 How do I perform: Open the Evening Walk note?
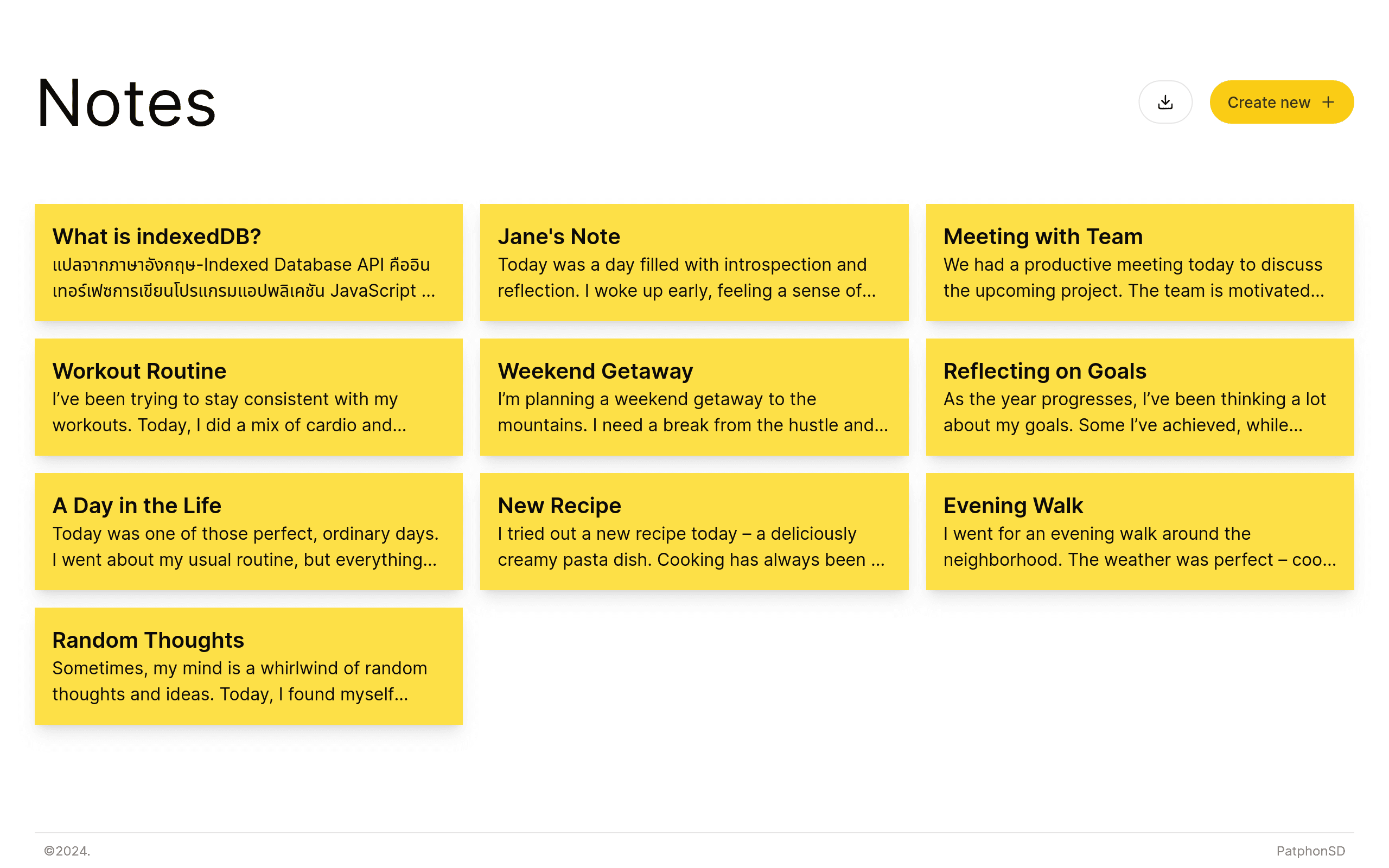(1140, 532)
